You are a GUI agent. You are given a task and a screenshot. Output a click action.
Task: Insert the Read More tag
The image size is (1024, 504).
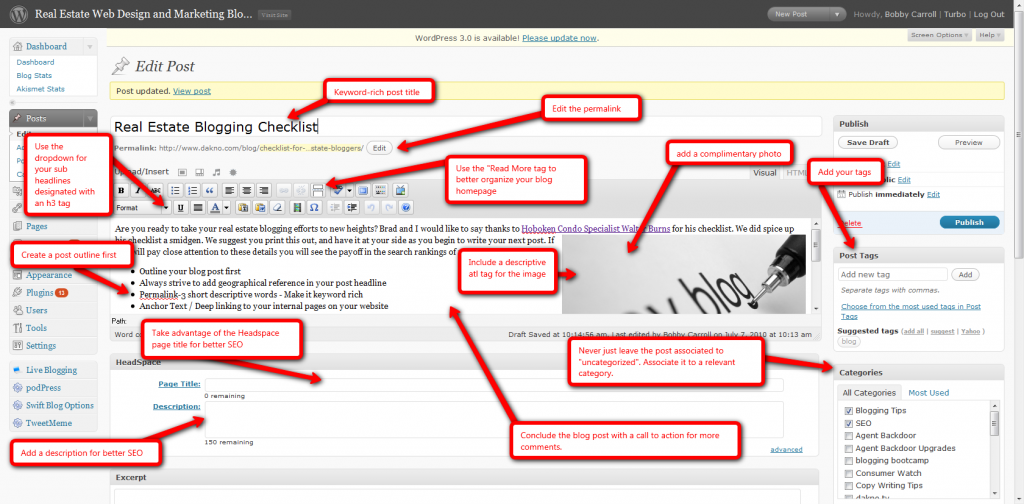click(x=318, y=190)
